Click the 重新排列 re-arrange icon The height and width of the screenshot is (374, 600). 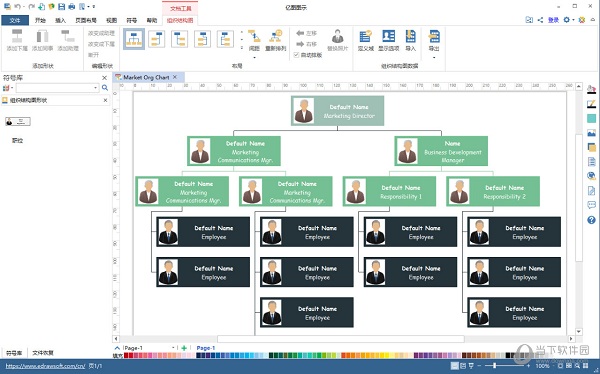(276, 36)
